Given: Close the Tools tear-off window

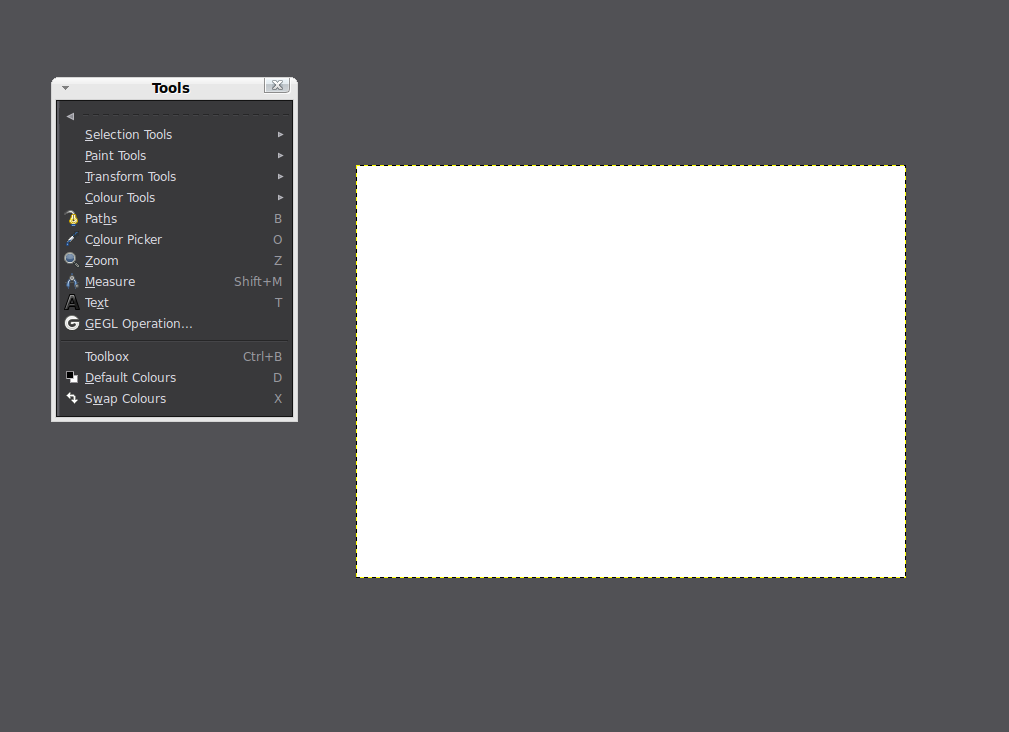Looking at the screenshot, I should click(x=277, y=86).
